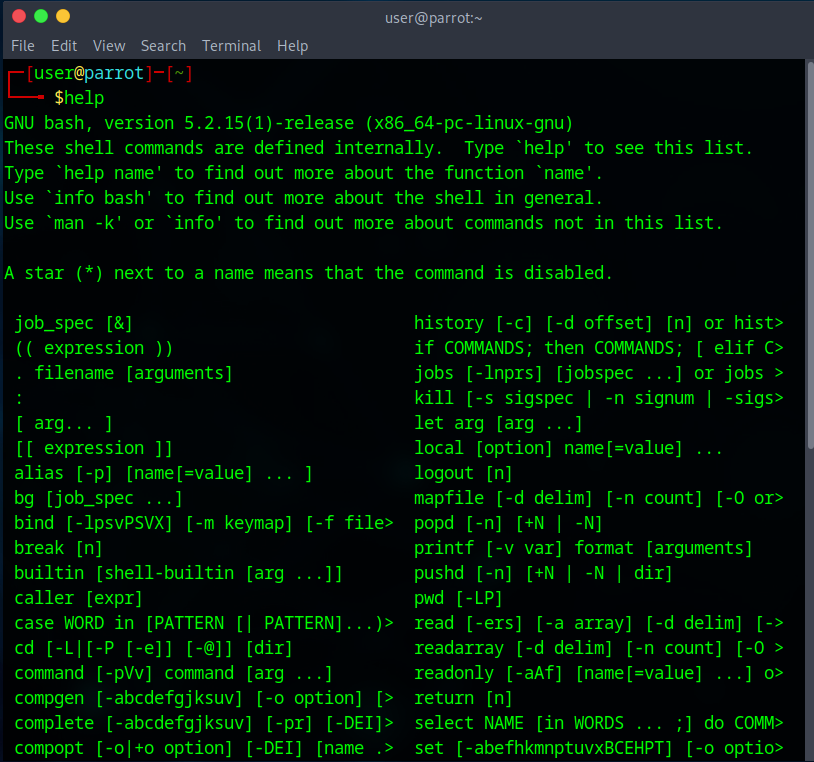Click the return [n] entry
Viewport: 814px width, 762px height.
point(463,698)
